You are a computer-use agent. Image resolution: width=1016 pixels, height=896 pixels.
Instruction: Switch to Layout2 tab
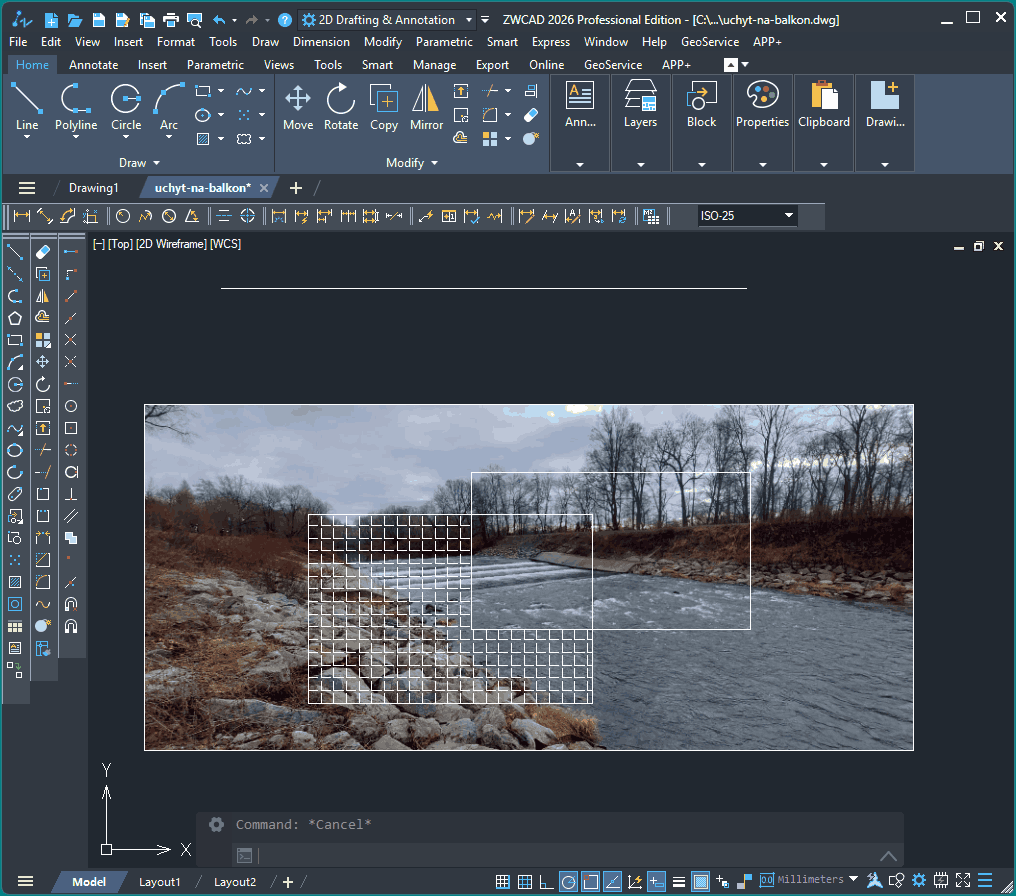235,882
